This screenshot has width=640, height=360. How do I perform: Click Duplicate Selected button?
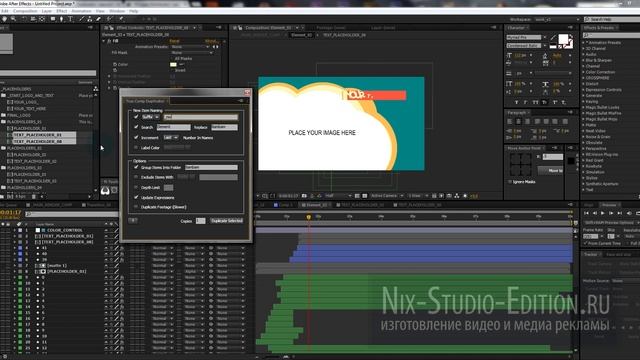click(227, 220)
